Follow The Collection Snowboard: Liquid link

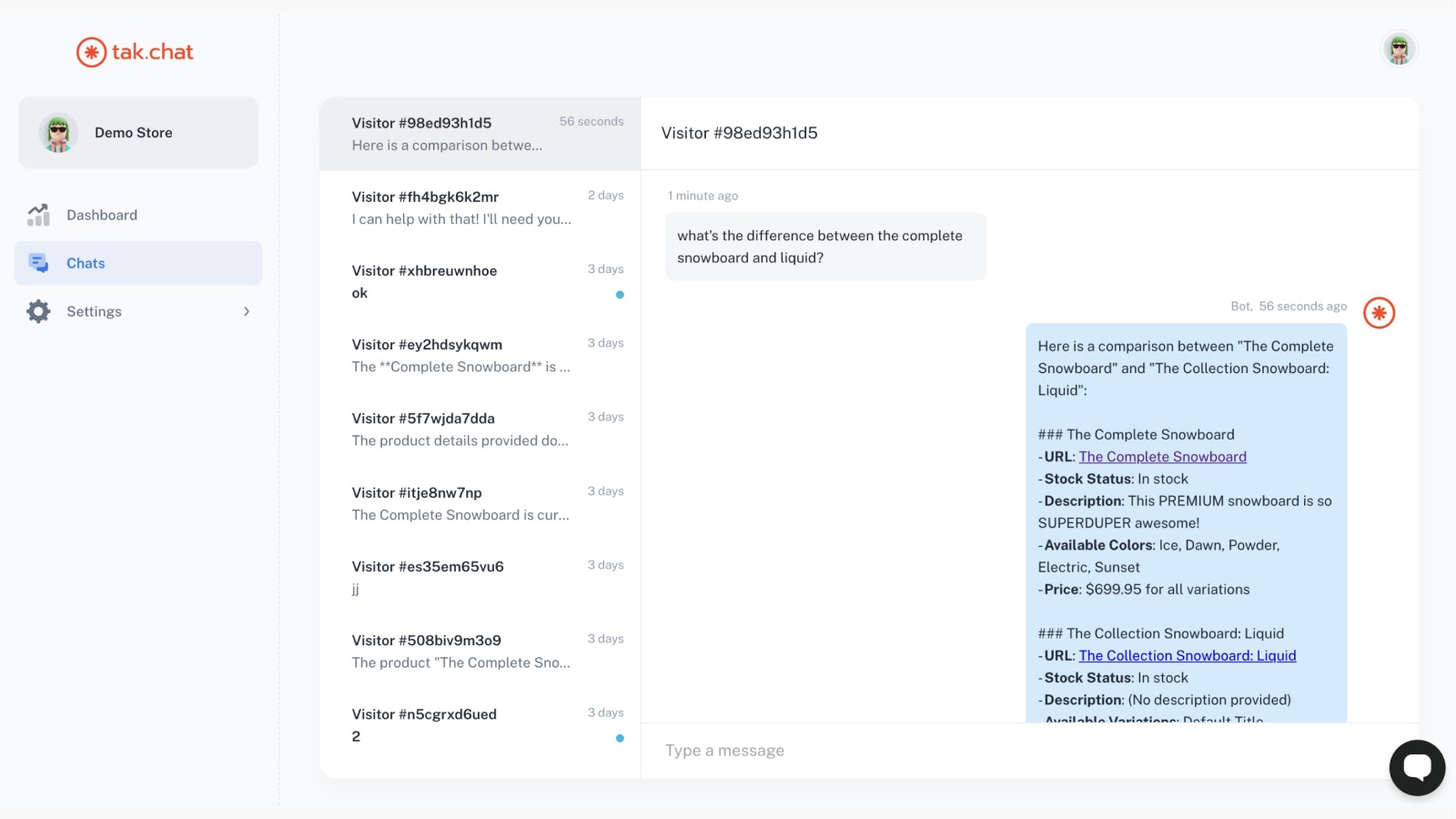click(1187, 655)
